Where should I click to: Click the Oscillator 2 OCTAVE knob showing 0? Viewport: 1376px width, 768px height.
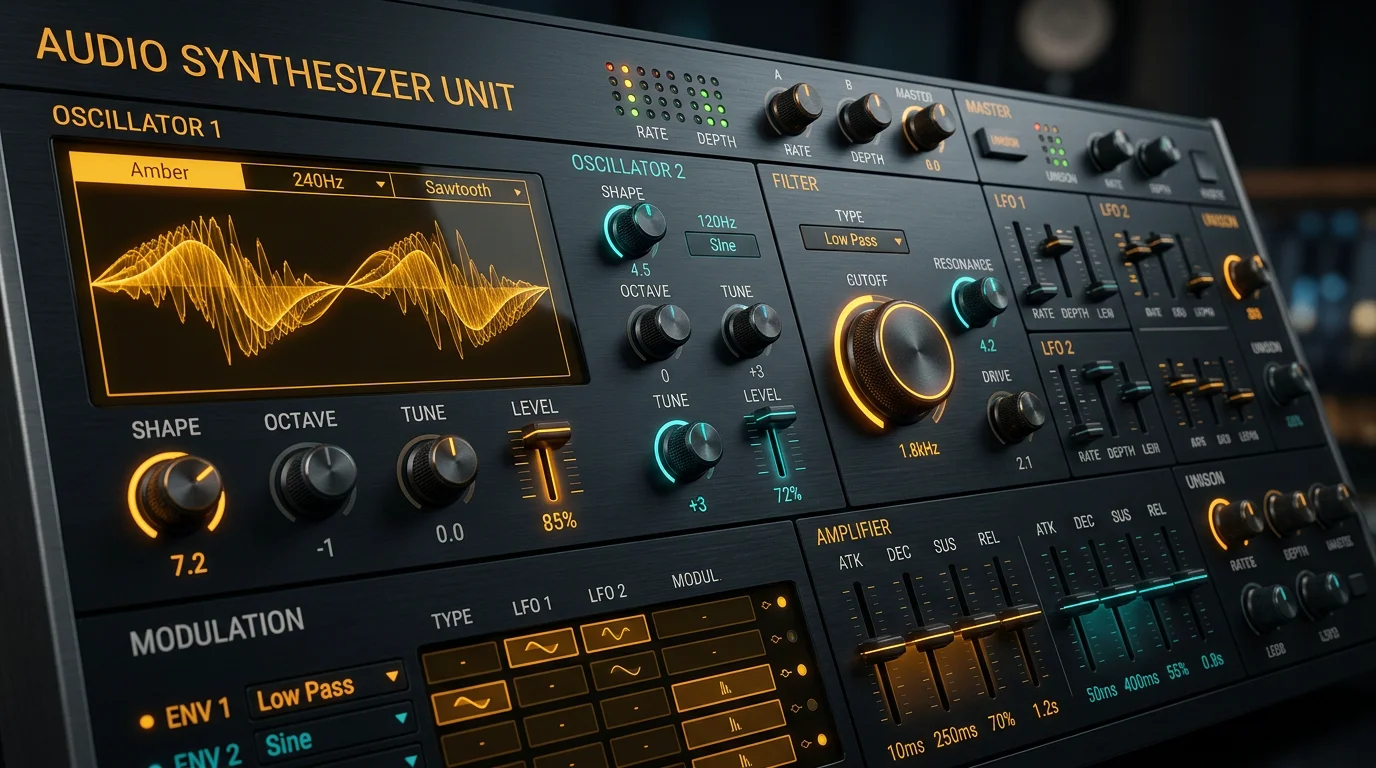[659, 332]
